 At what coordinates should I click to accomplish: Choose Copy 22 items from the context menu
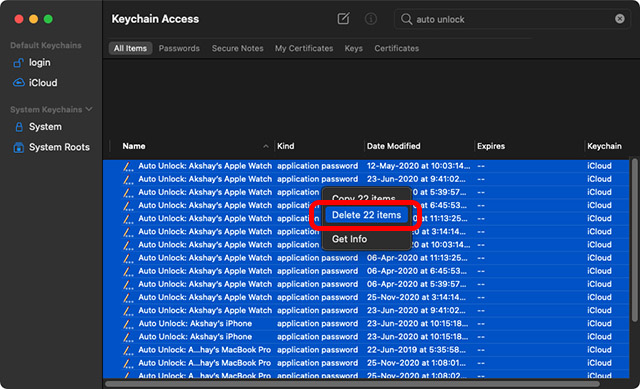click(363, 198)
